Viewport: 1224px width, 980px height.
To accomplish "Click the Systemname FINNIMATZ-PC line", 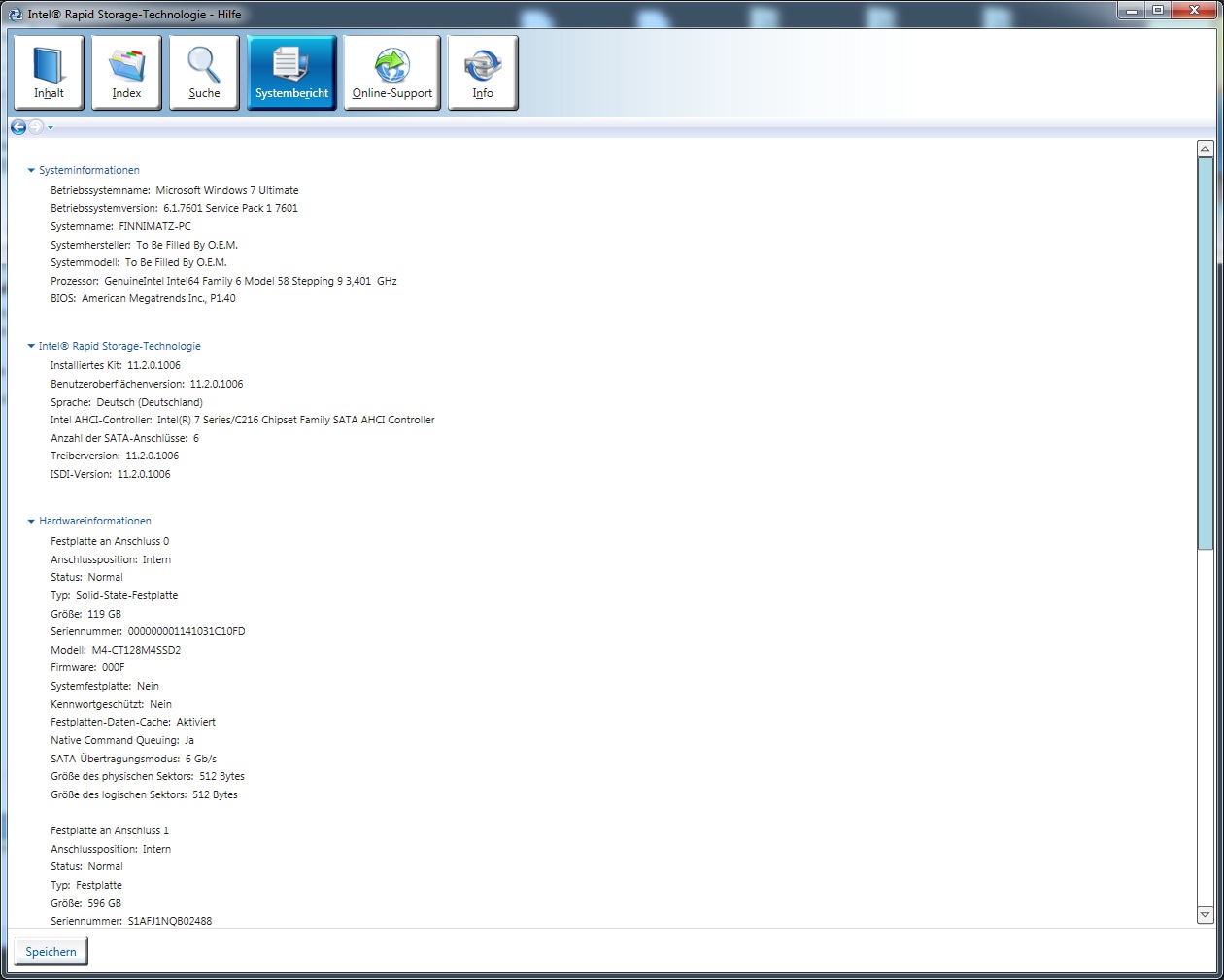I will [x=121, y=226].
